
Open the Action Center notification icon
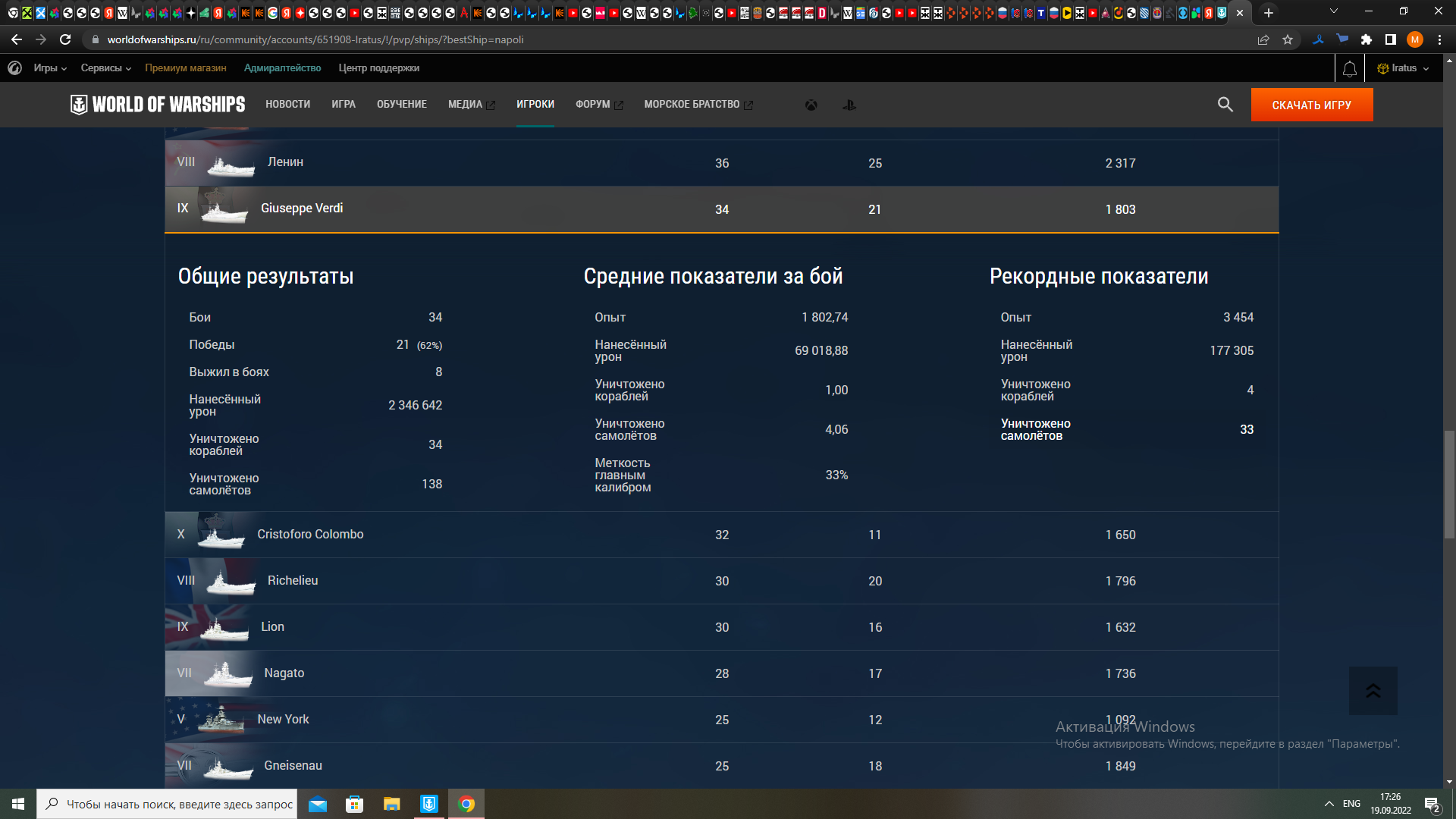click(x=1432, y=804)
